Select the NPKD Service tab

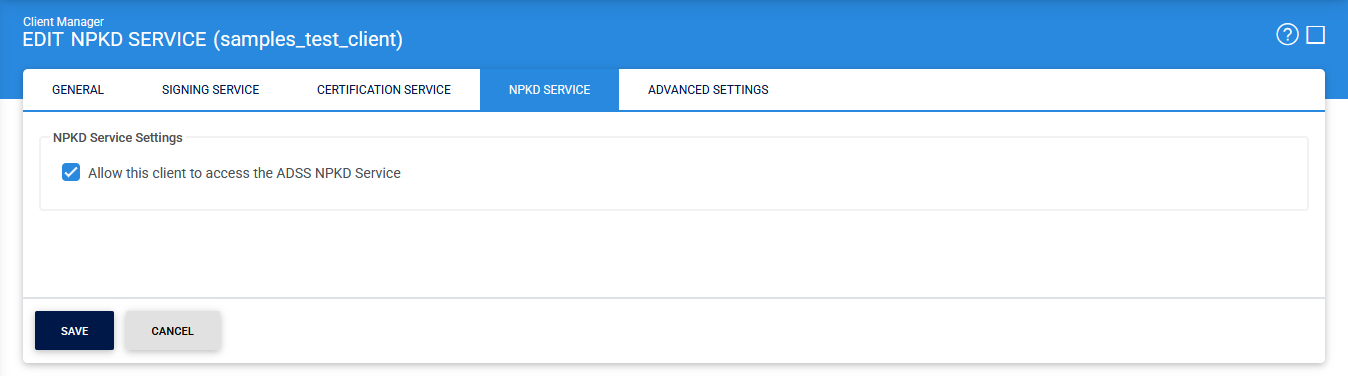coord(549,90)
